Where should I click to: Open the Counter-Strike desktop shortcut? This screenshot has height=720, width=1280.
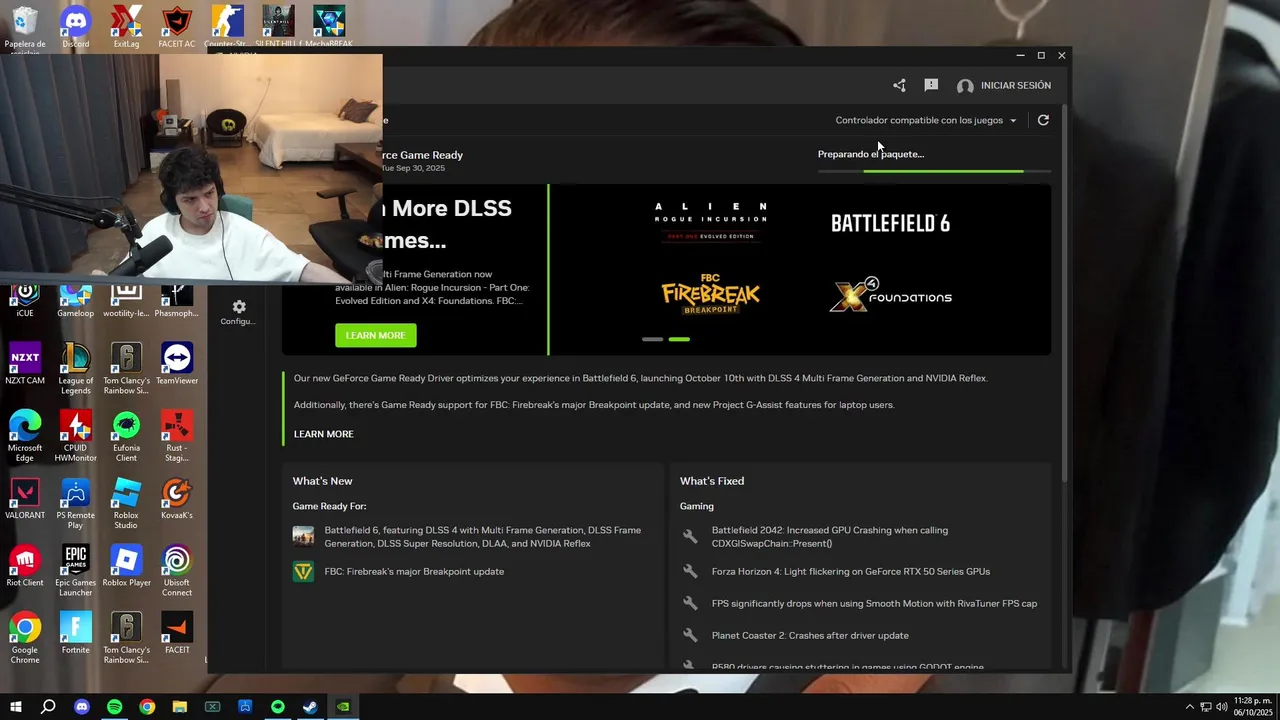tap(227, 27)
